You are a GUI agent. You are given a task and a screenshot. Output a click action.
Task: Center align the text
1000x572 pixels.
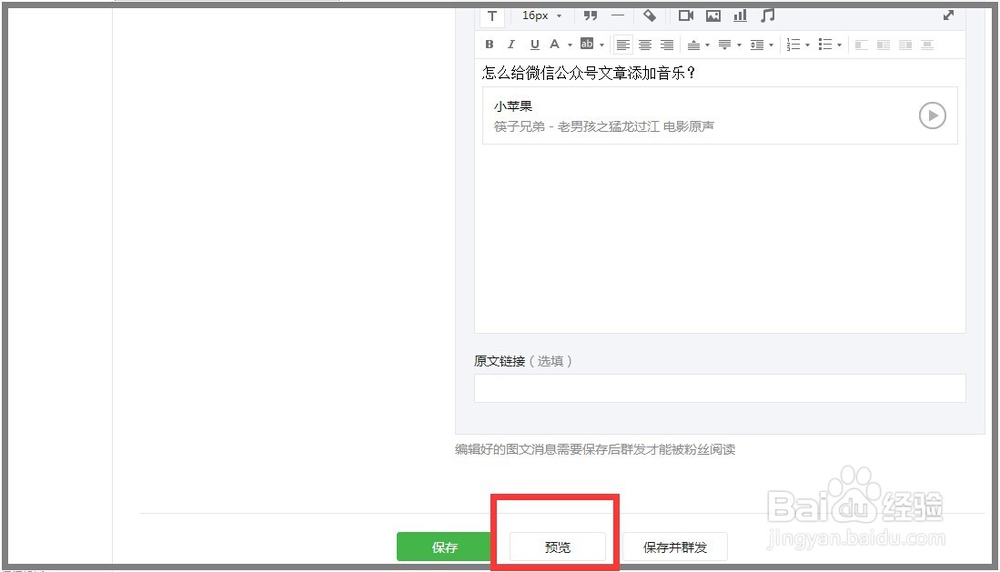point(645,45)
